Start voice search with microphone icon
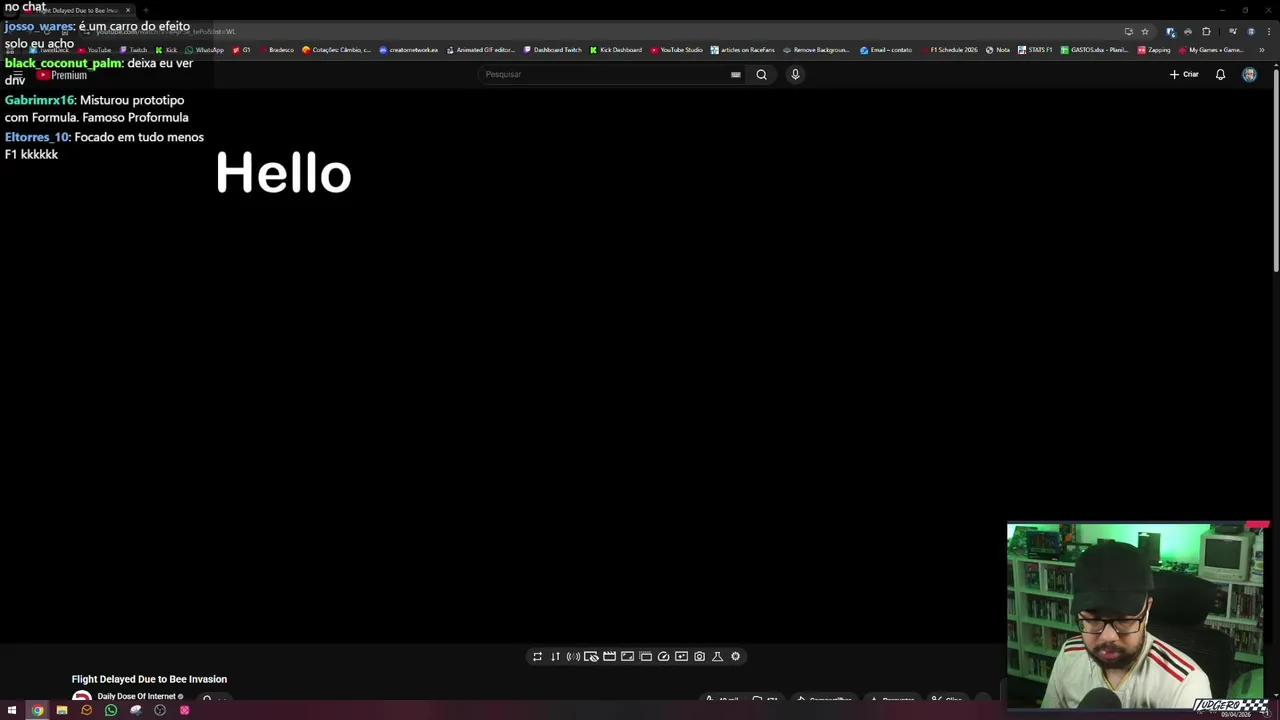The image size is (1280, 720). pyautogui.click(x=795, y=74)
